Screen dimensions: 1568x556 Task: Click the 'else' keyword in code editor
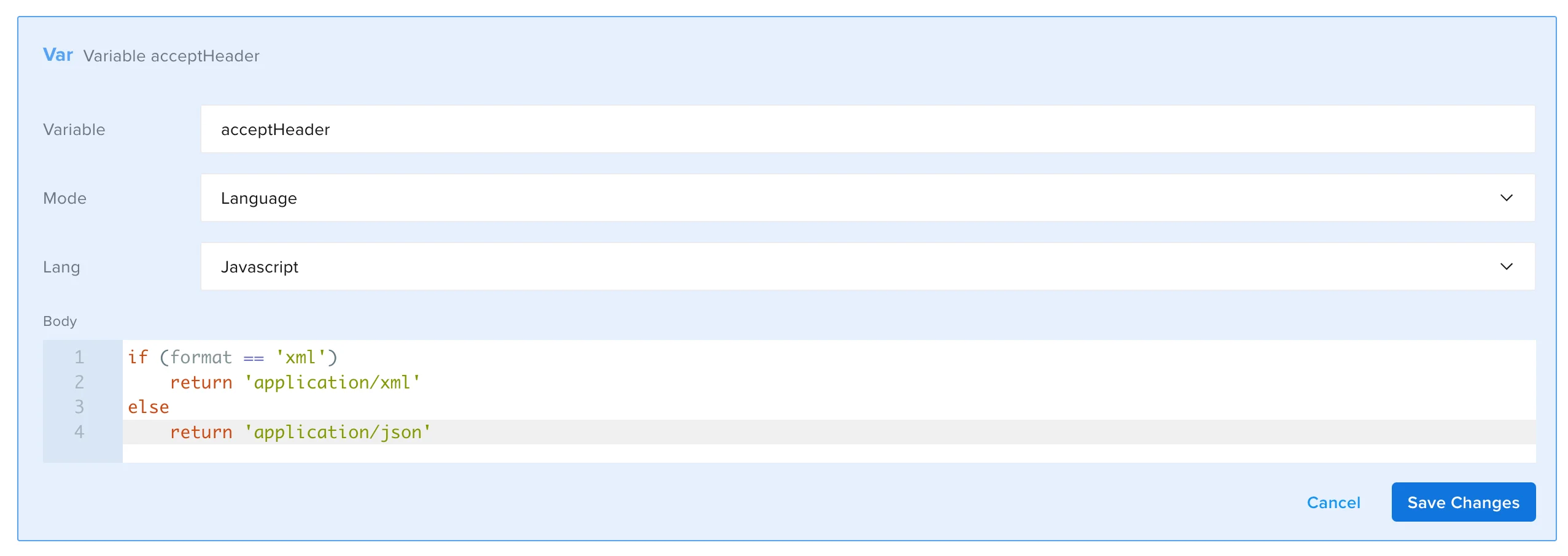[148, 407]
